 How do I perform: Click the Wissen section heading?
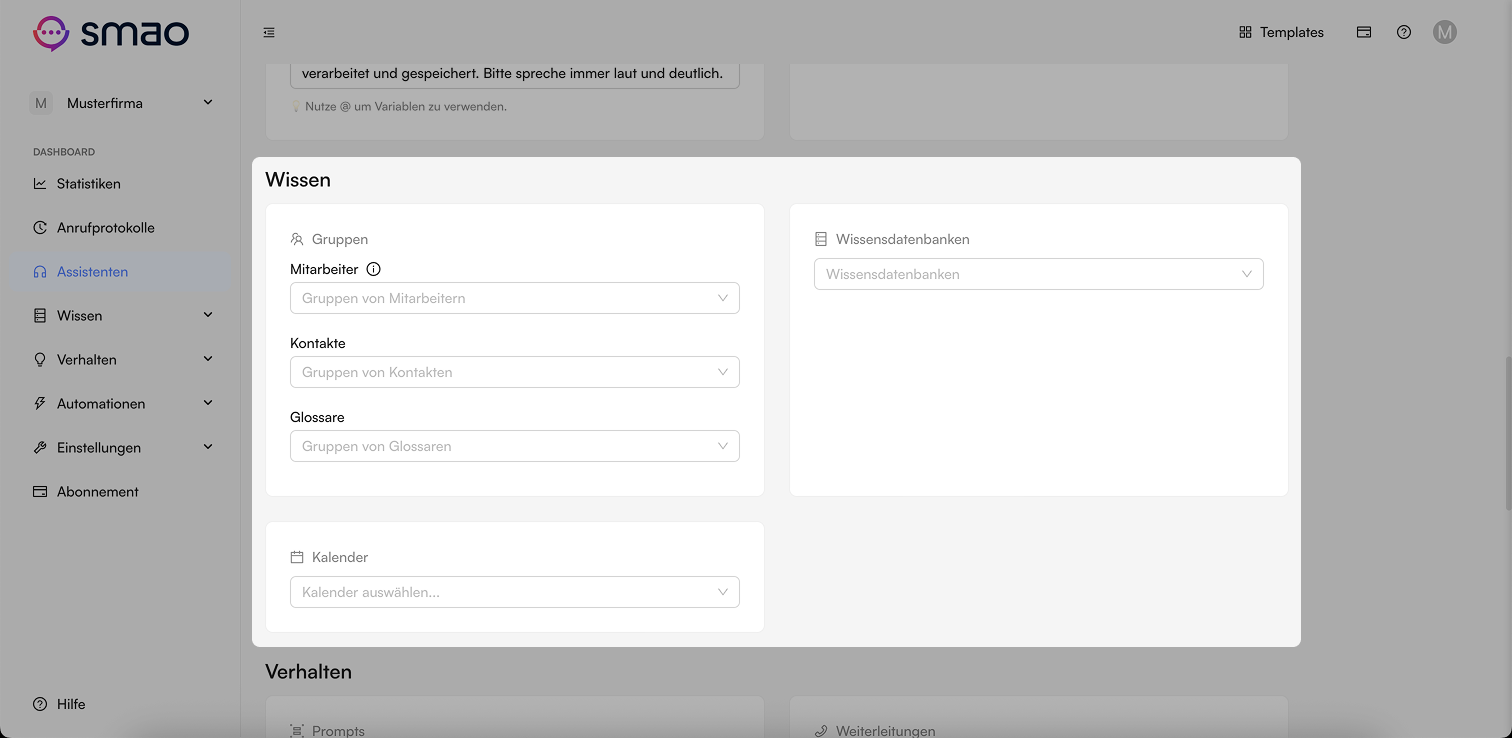point(298,180)
